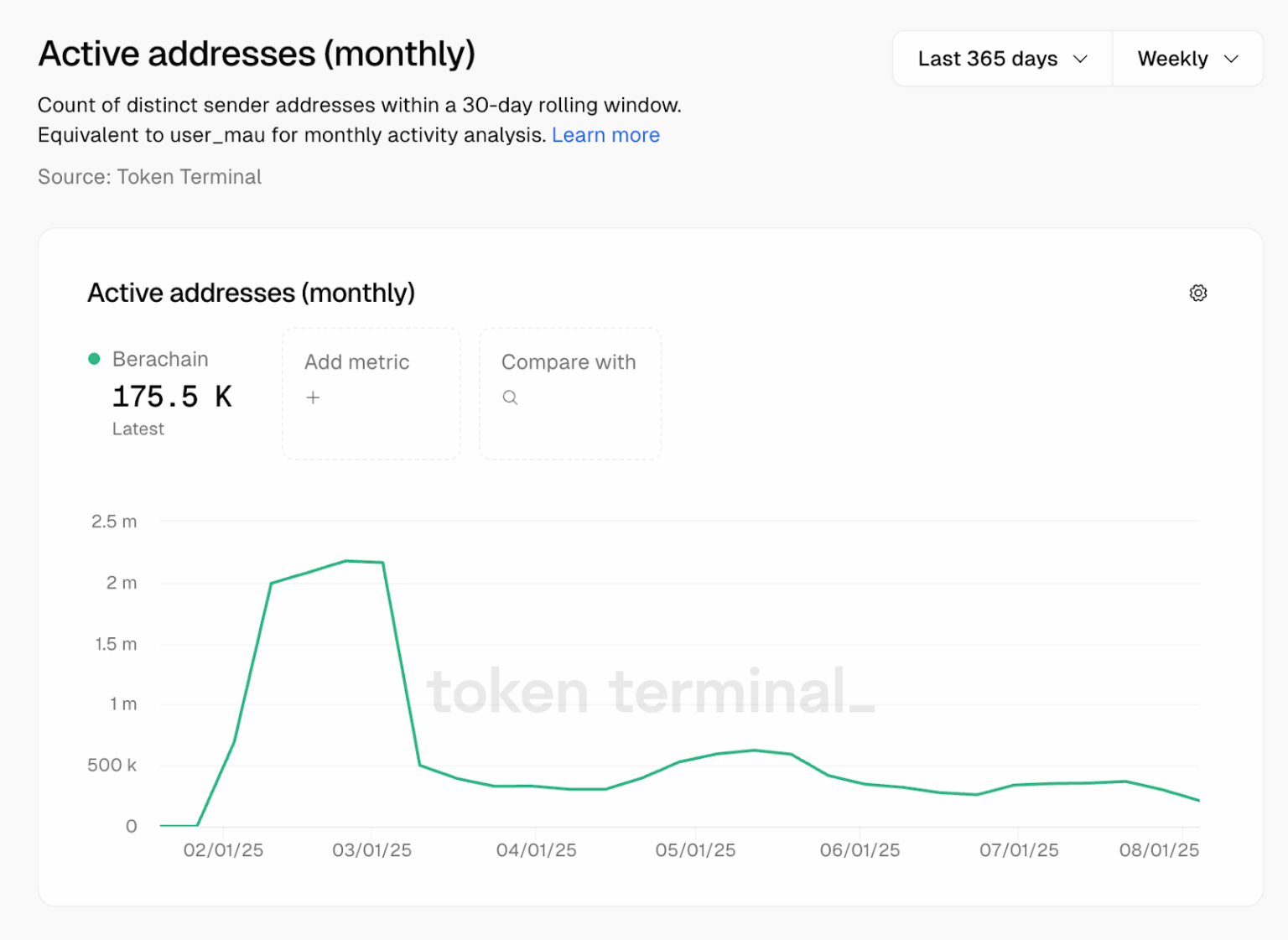This screenshot has width=1288, height=940.
Task: Open the Weekly frequency dropdown
Action: tap(1187, 58)
